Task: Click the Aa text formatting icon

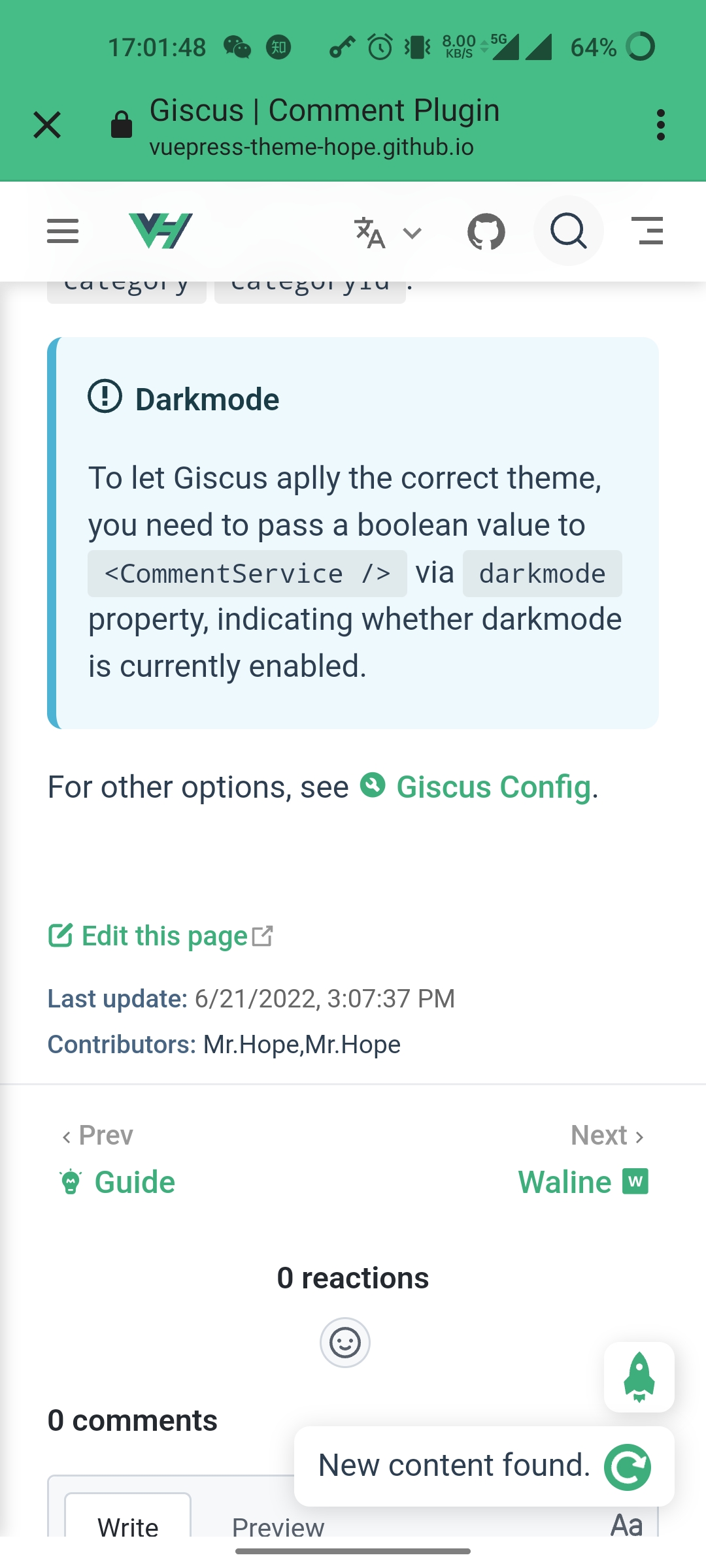Action: [x=626, y=1526]
